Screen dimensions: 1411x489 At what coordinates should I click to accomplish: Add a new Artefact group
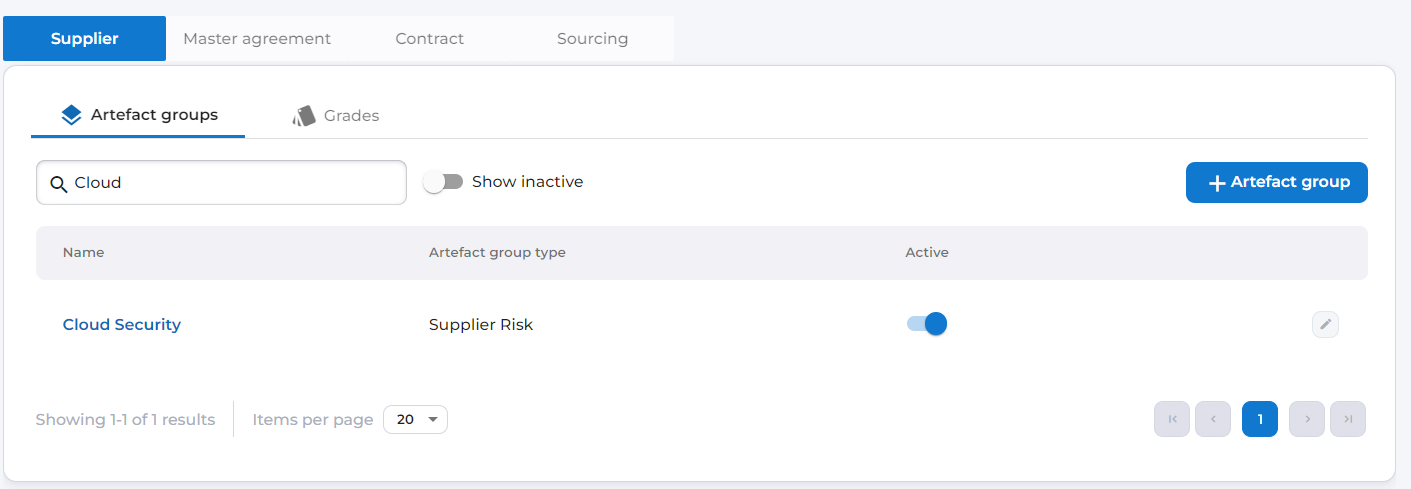1276,183
